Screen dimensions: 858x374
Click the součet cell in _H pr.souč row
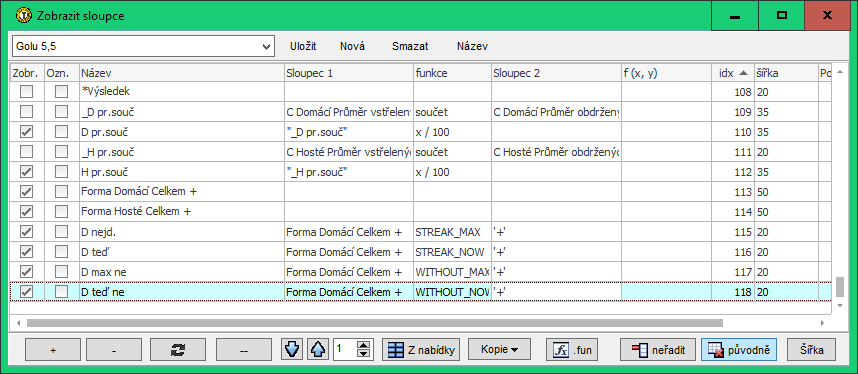(452, 152)
